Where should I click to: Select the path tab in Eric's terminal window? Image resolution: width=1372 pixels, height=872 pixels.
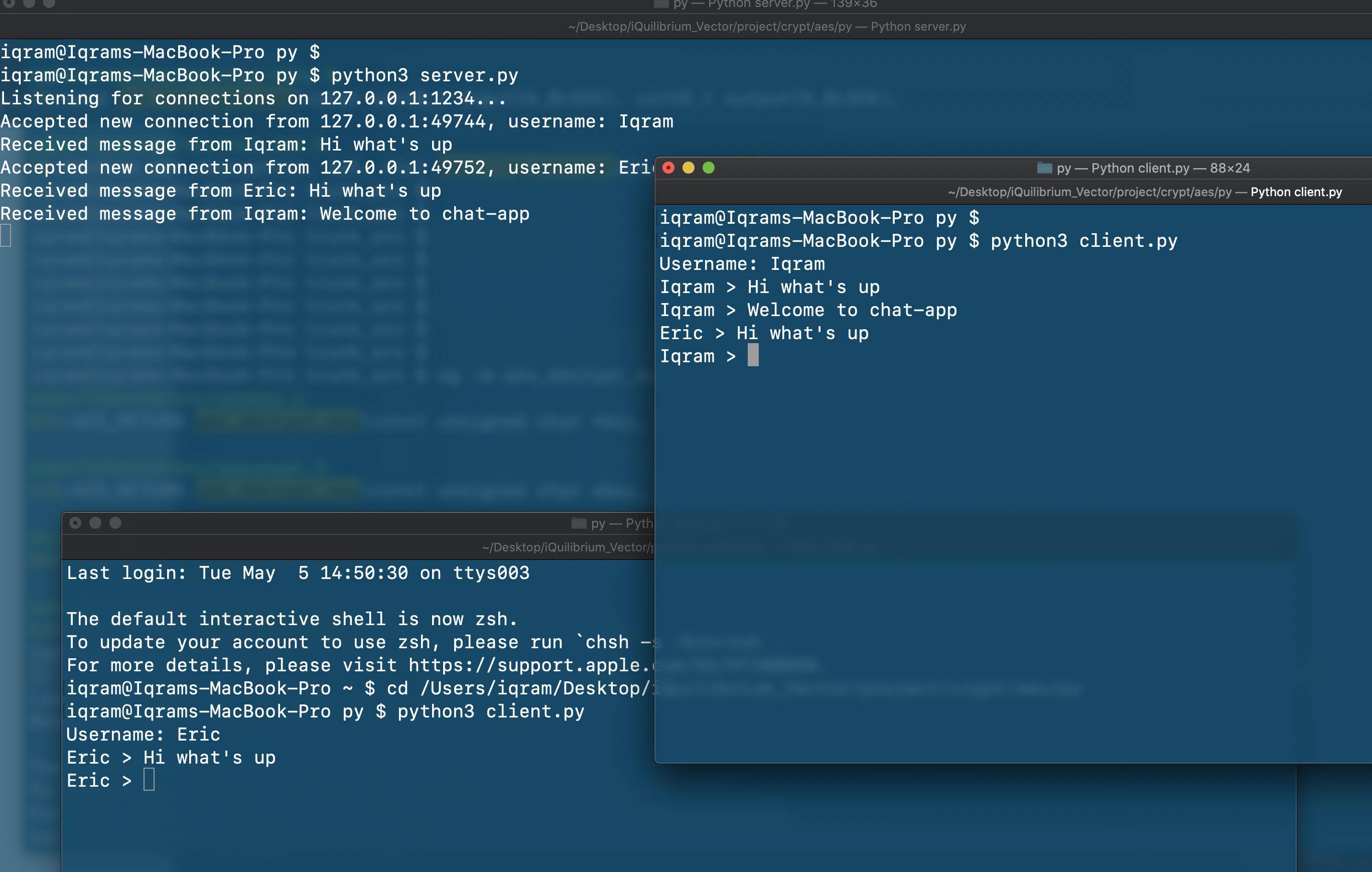567,547
